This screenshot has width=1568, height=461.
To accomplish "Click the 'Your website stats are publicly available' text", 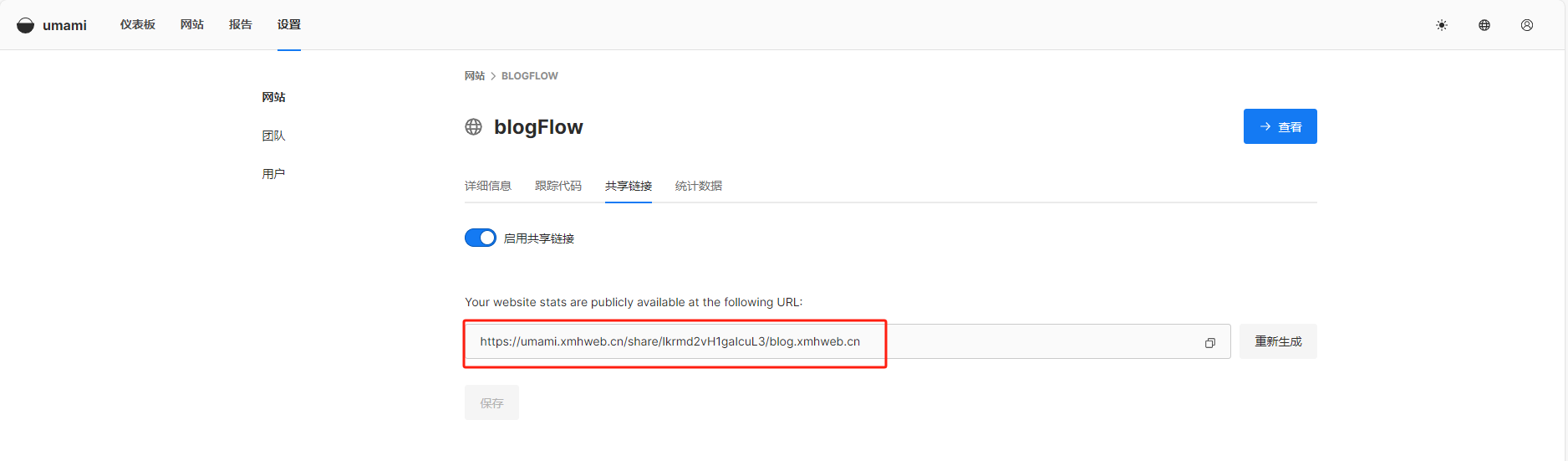I will (x=634, y=302).
